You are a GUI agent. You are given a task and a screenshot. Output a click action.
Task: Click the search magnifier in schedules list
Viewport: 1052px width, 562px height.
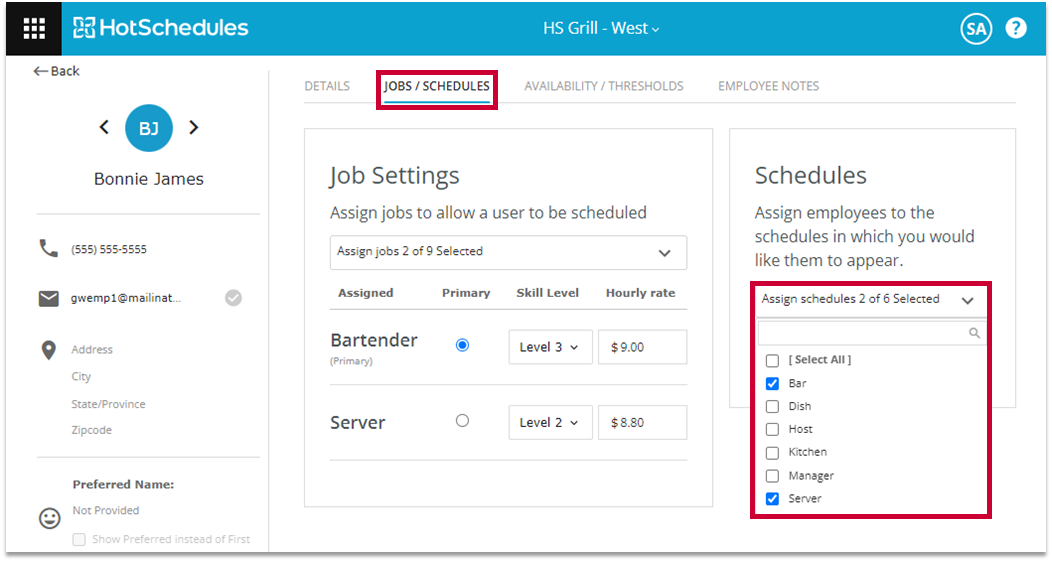coord(974,333)
